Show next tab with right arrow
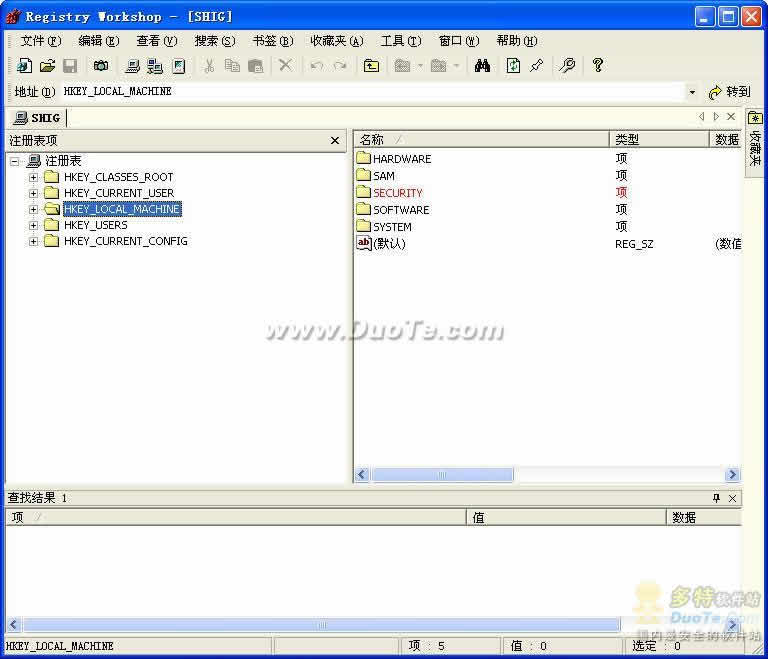This screenshot has height=659, width=768. pyautogui.click(x=716, y=117)
